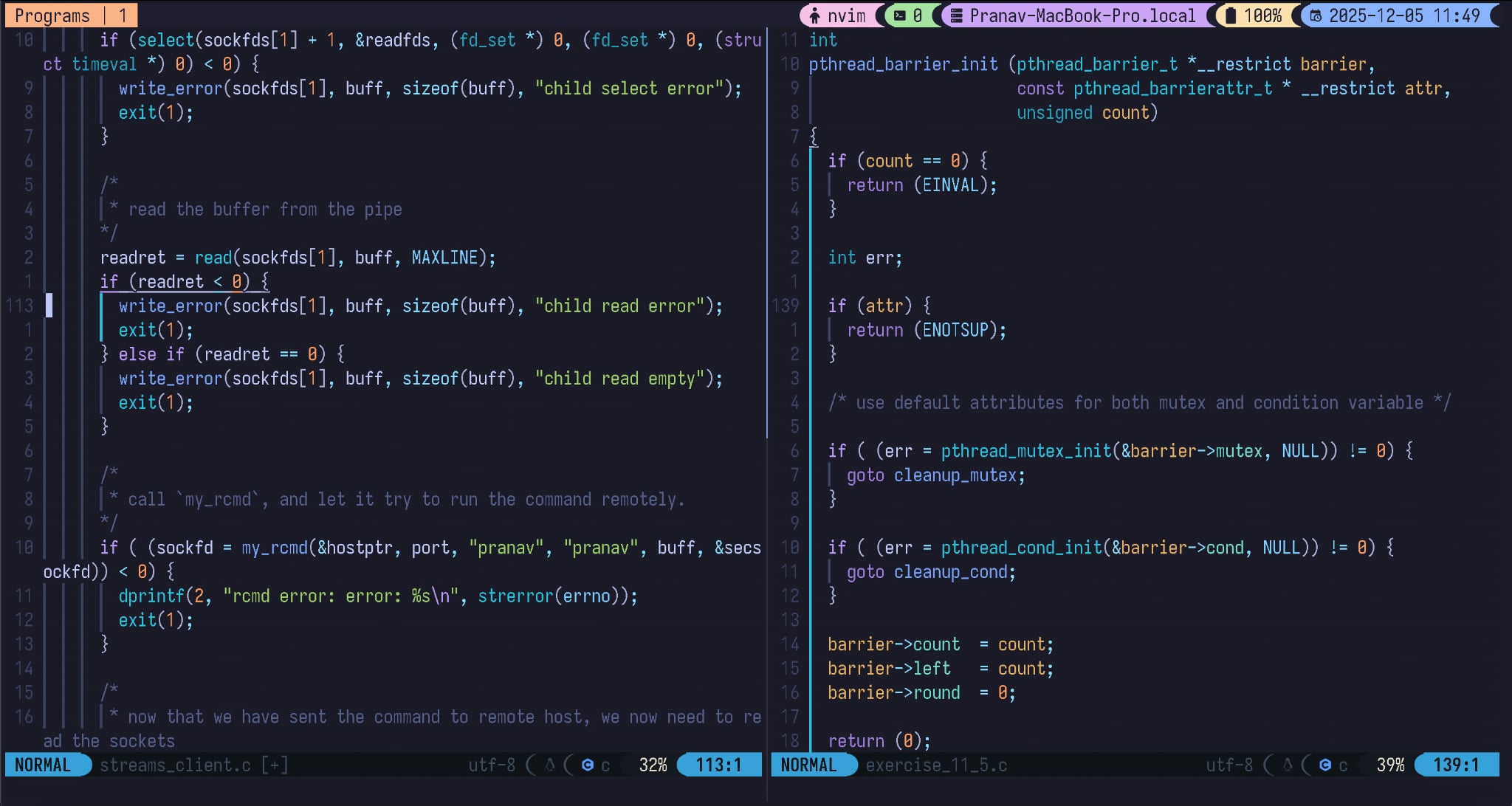Click the NORMAL mode indicator in the right pane

coord(809,765)
